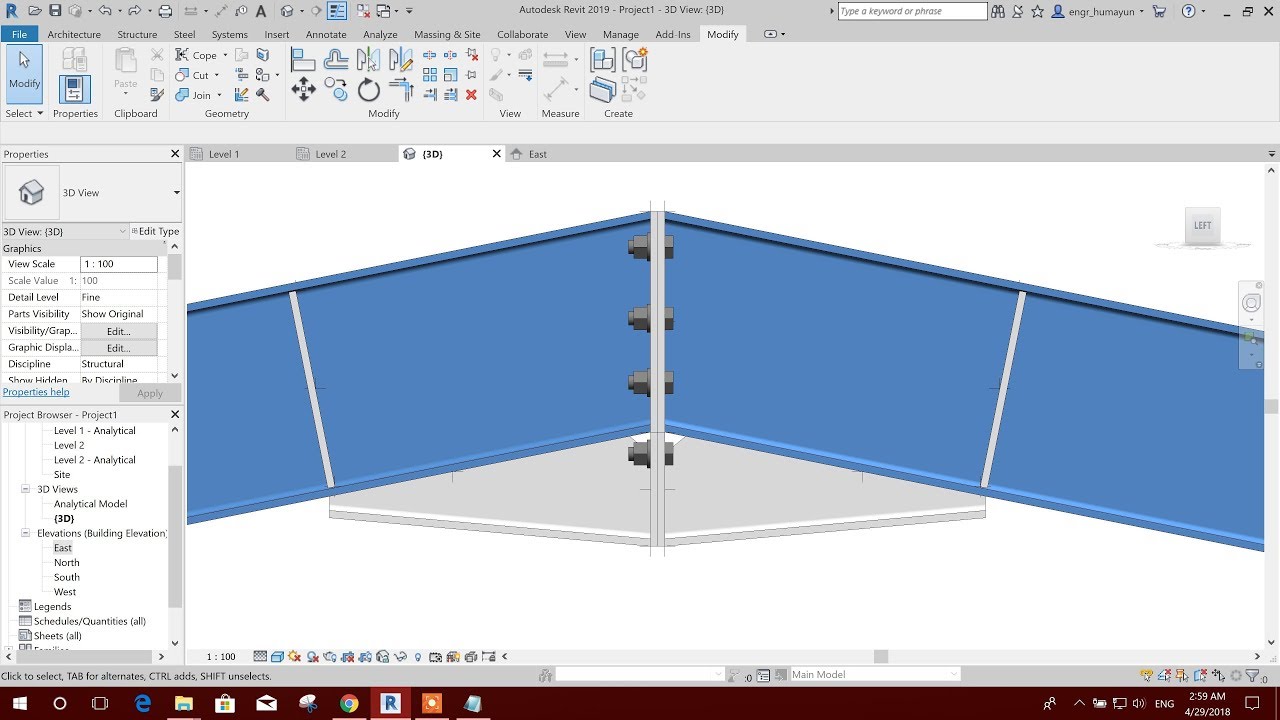
Task: Activate the Mirror Pick Axis tool
Action: [x=367, y=59]
